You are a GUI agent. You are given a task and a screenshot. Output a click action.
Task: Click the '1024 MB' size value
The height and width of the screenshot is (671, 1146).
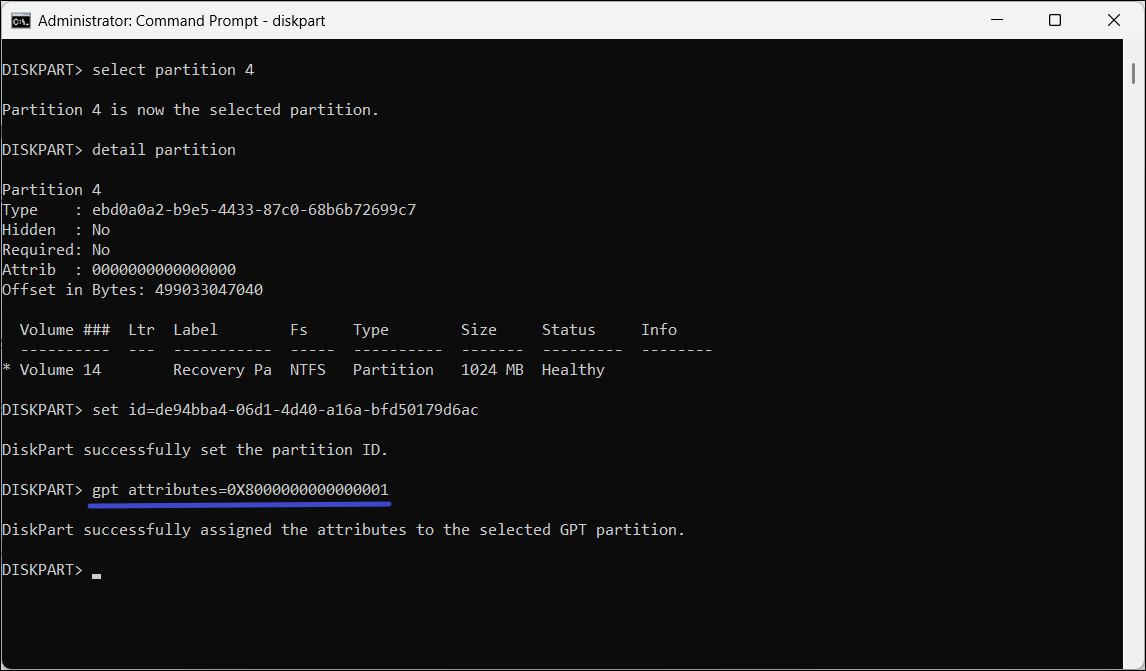point(492,370)
